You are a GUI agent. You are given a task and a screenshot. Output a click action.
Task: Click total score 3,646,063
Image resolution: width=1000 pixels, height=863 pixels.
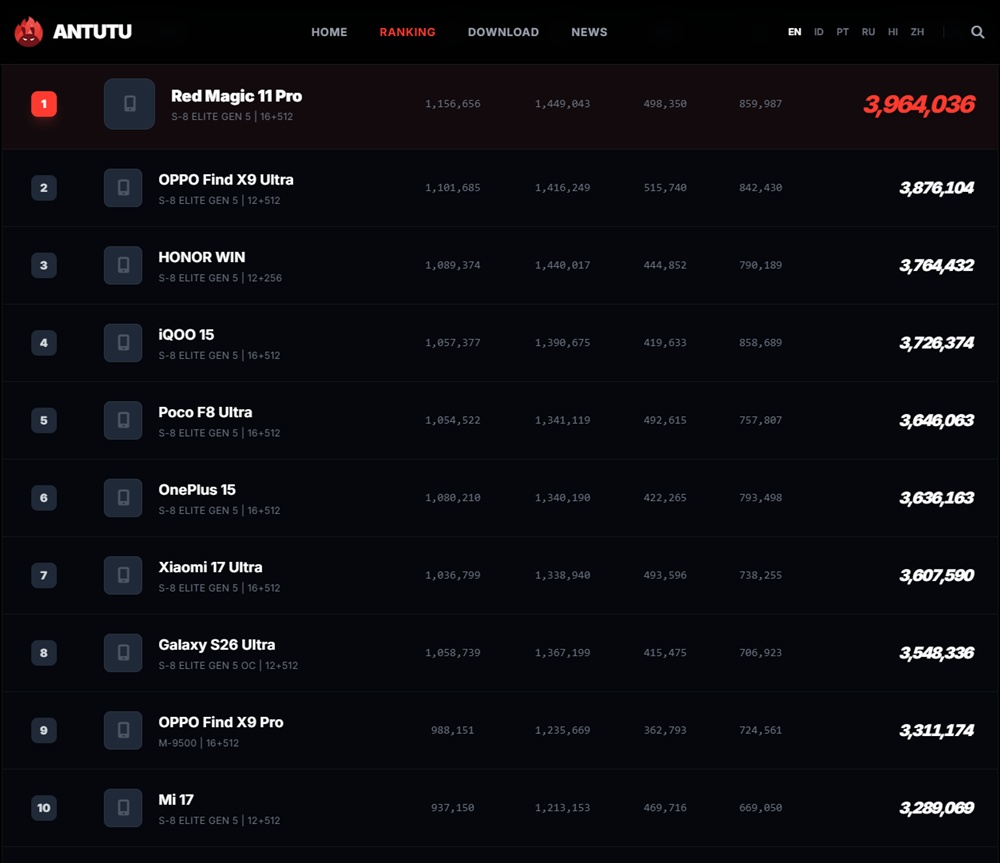tap(936, 420)
